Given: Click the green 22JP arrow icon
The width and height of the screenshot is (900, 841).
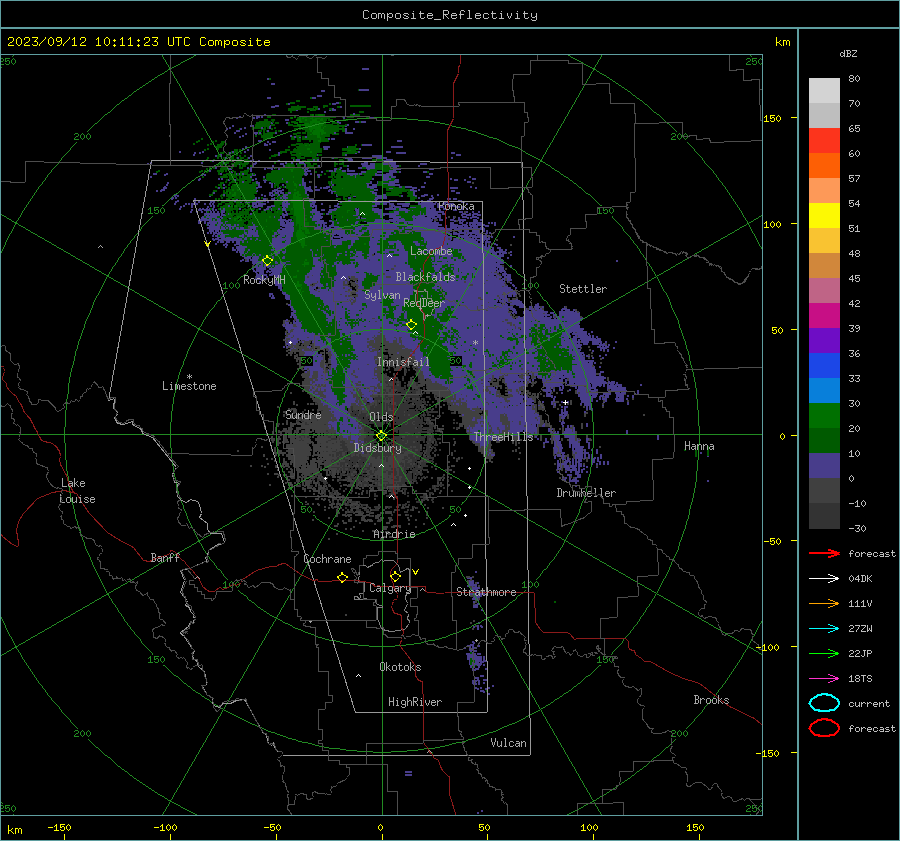Looking at the screenshot, I should pyautogui.click(x=824, y=653).
